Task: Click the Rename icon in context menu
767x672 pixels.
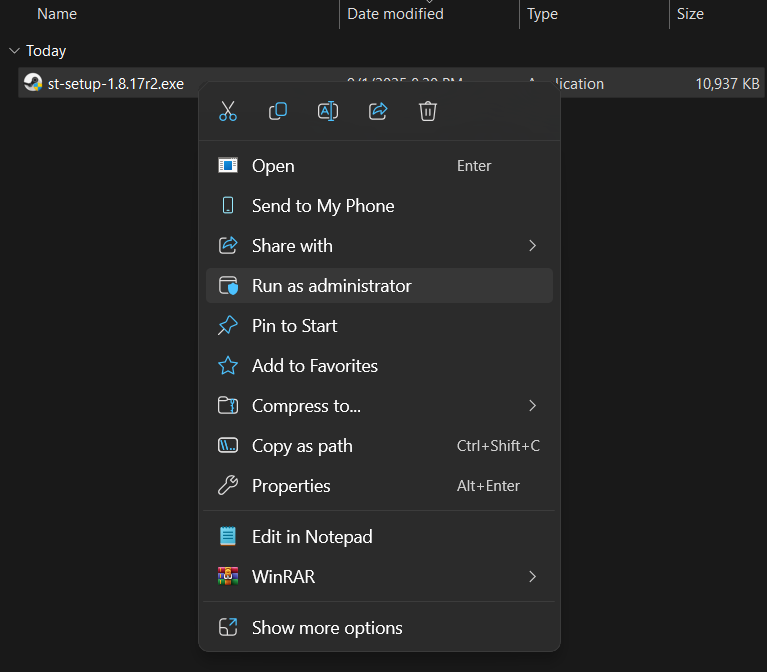Action: 328,111
